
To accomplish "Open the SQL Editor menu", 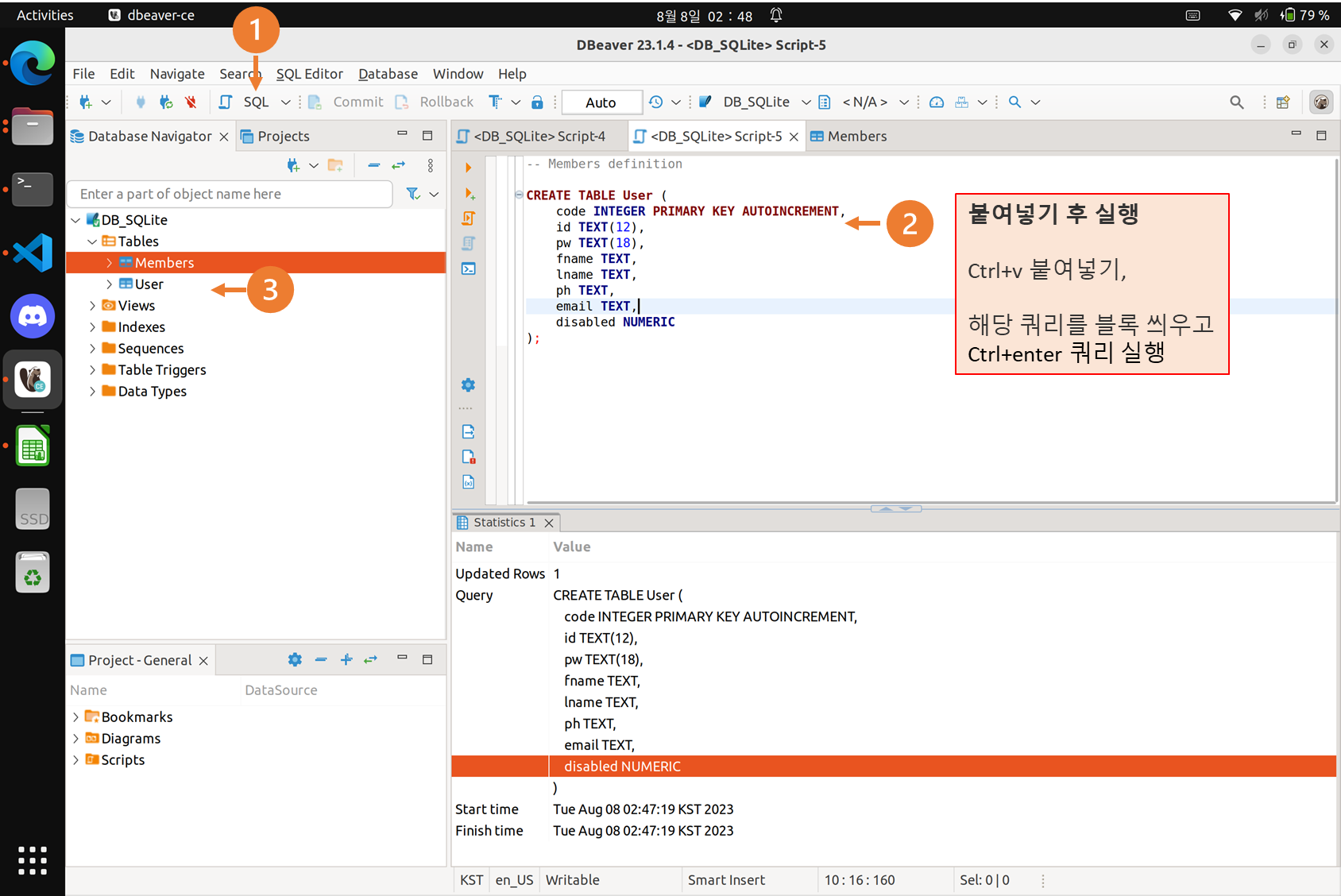I will (310, 74).
